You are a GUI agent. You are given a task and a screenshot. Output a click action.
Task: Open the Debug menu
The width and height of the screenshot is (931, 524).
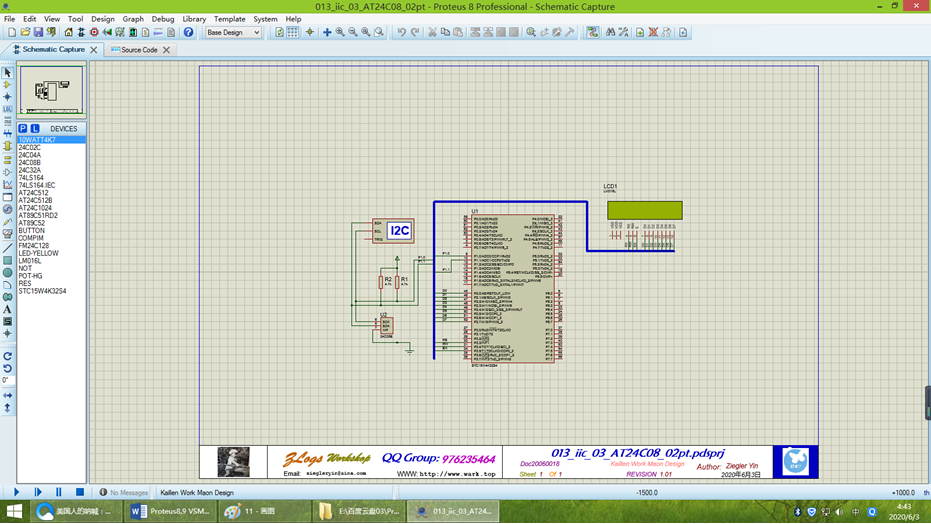pyautogui.click(x=163, y=19)
